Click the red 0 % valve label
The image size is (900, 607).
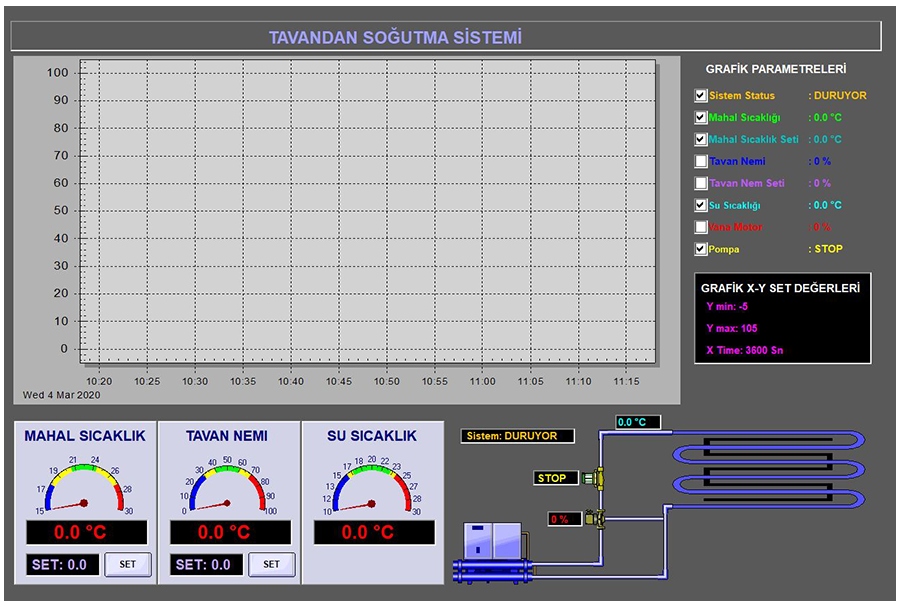coord(564,519)
